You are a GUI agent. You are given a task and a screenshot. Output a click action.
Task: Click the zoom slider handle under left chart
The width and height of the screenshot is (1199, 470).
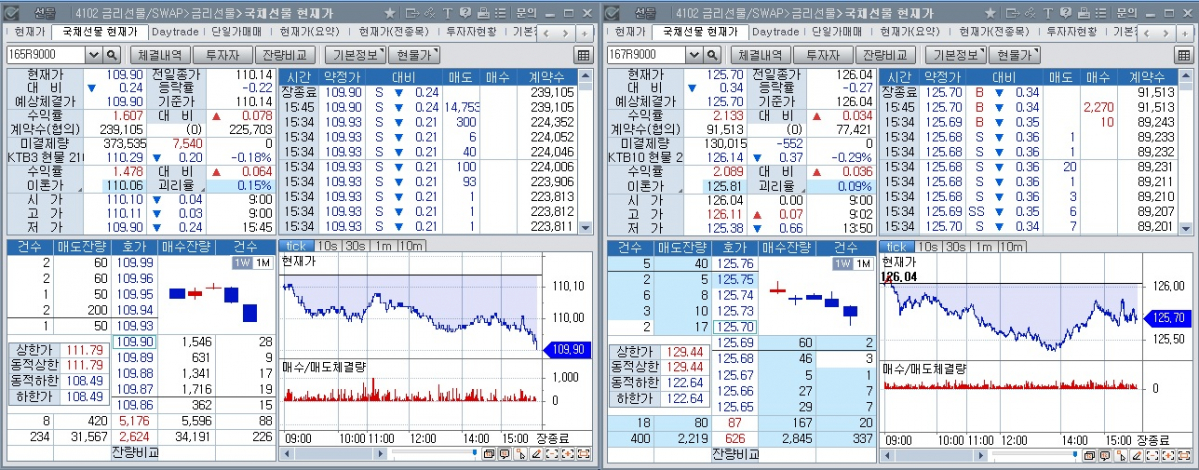474,453
